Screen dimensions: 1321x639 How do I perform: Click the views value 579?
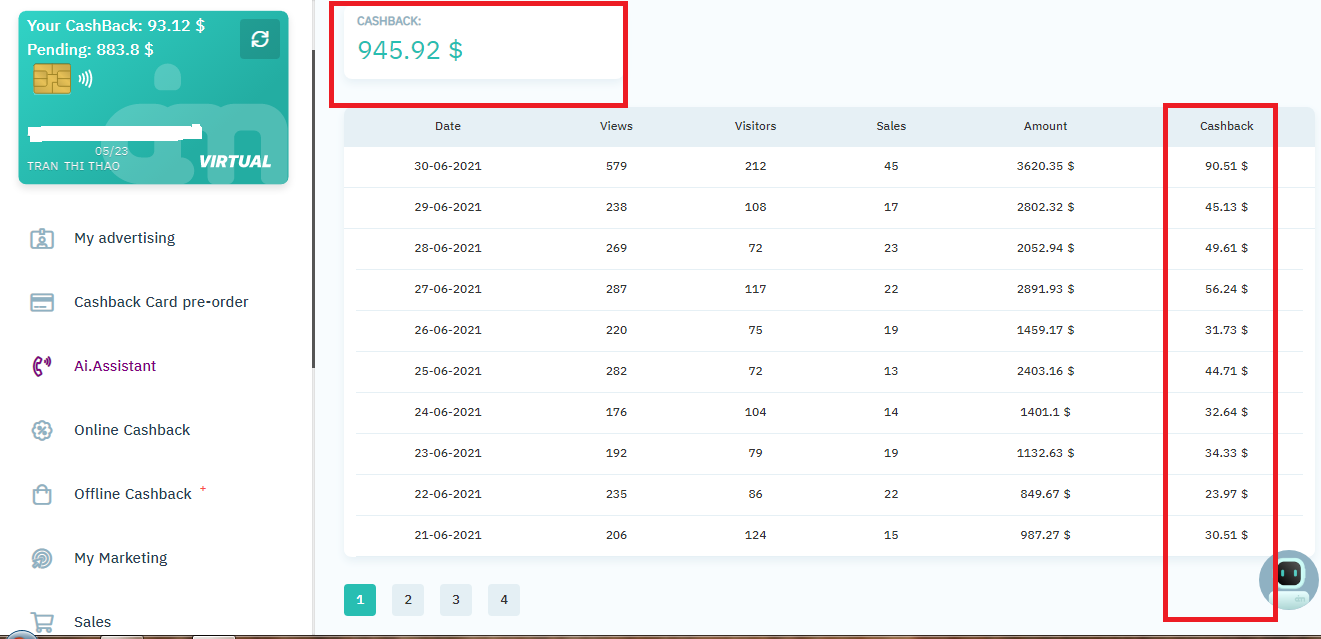616,166
